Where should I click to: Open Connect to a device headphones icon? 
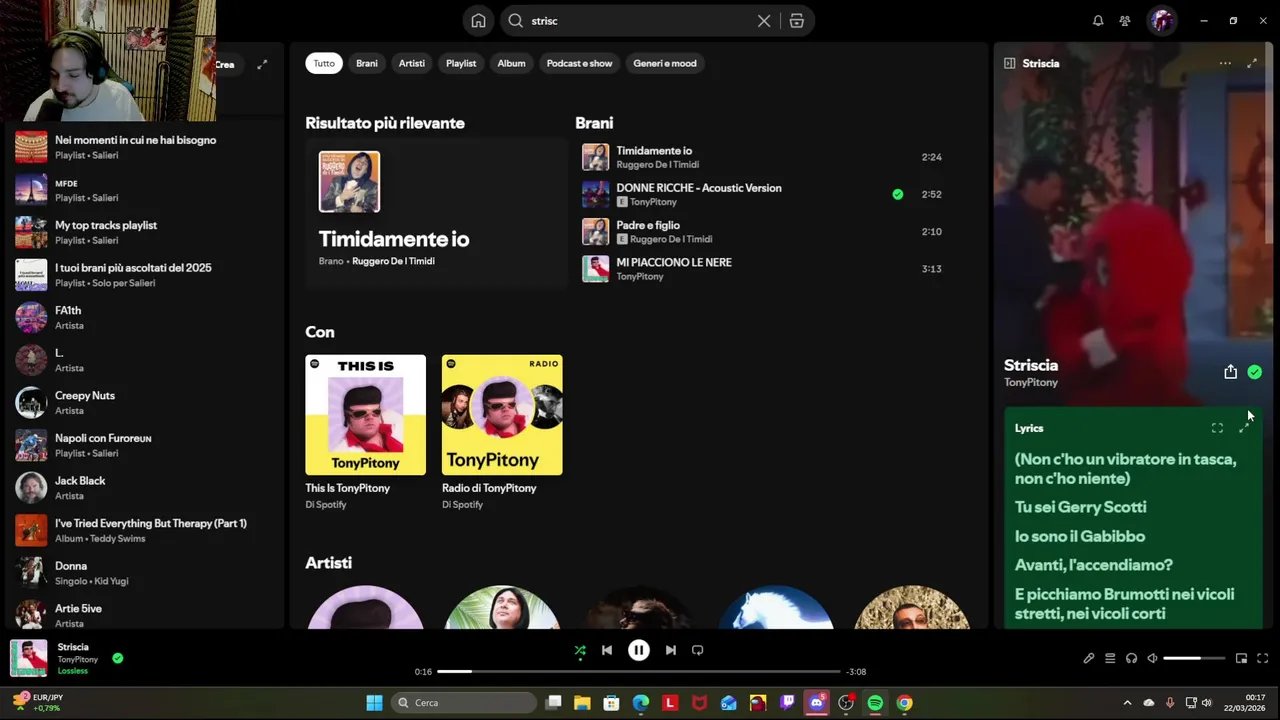click(1131, 658)
